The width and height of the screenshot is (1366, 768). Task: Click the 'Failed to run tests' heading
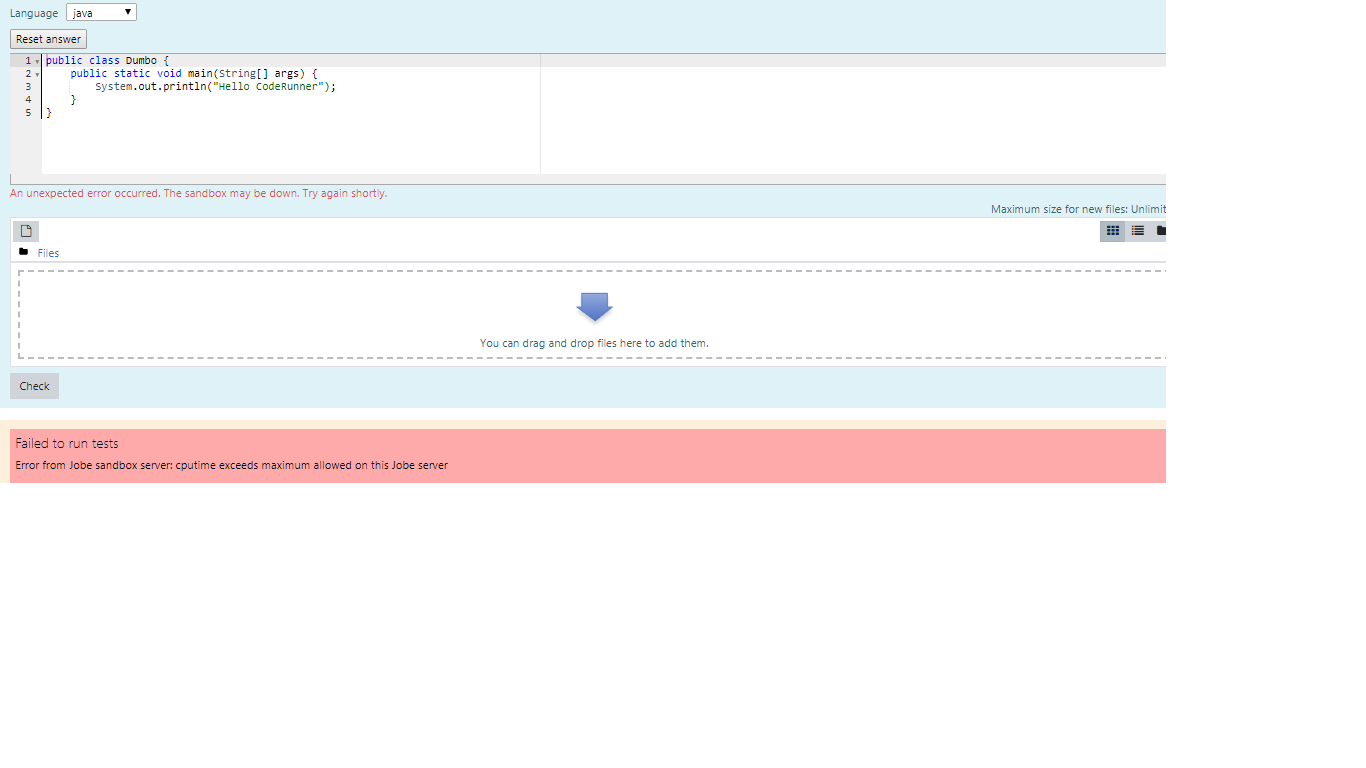(x=67, y=443)
